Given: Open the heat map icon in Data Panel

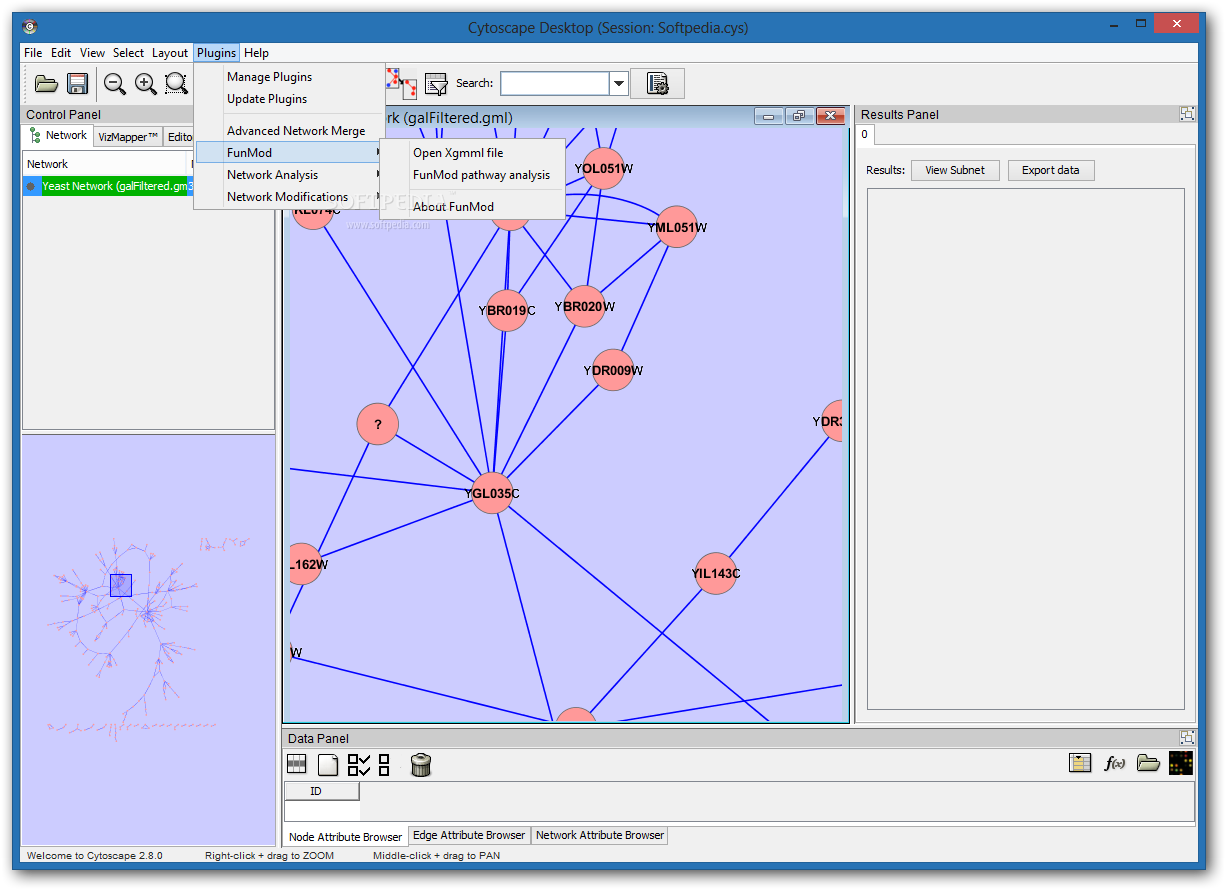Looking at the screenshot, I should pos(1180,763).
